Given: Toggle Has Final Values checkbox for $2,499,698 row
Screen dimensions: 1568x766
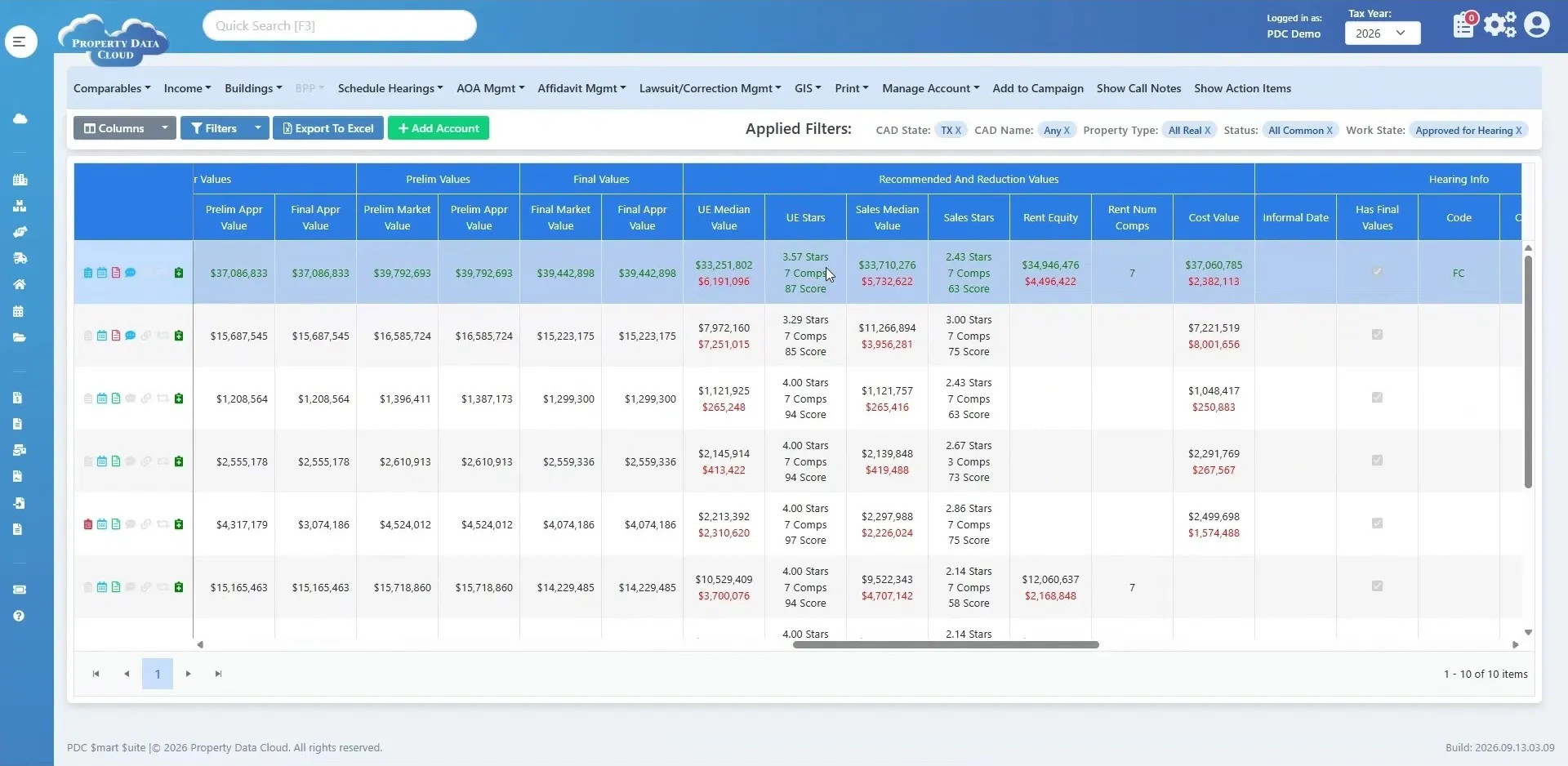Looking at the screenshot, I should pyautogui.click(x=1377, y=523).
